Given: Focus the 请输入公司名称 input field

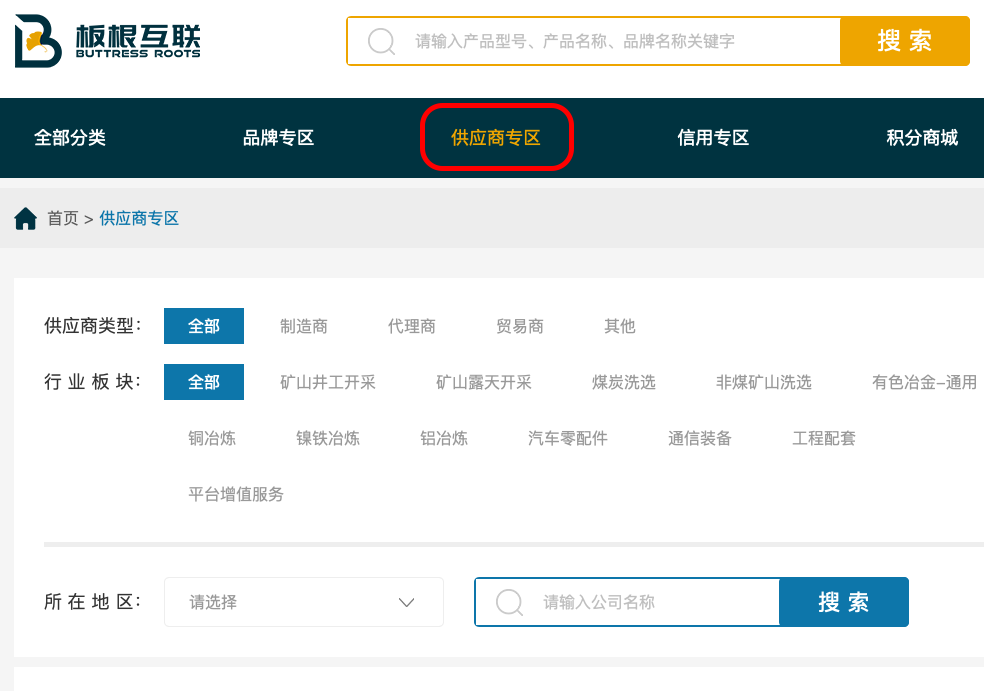Looking at the screenshot, I should pos(655,602).
